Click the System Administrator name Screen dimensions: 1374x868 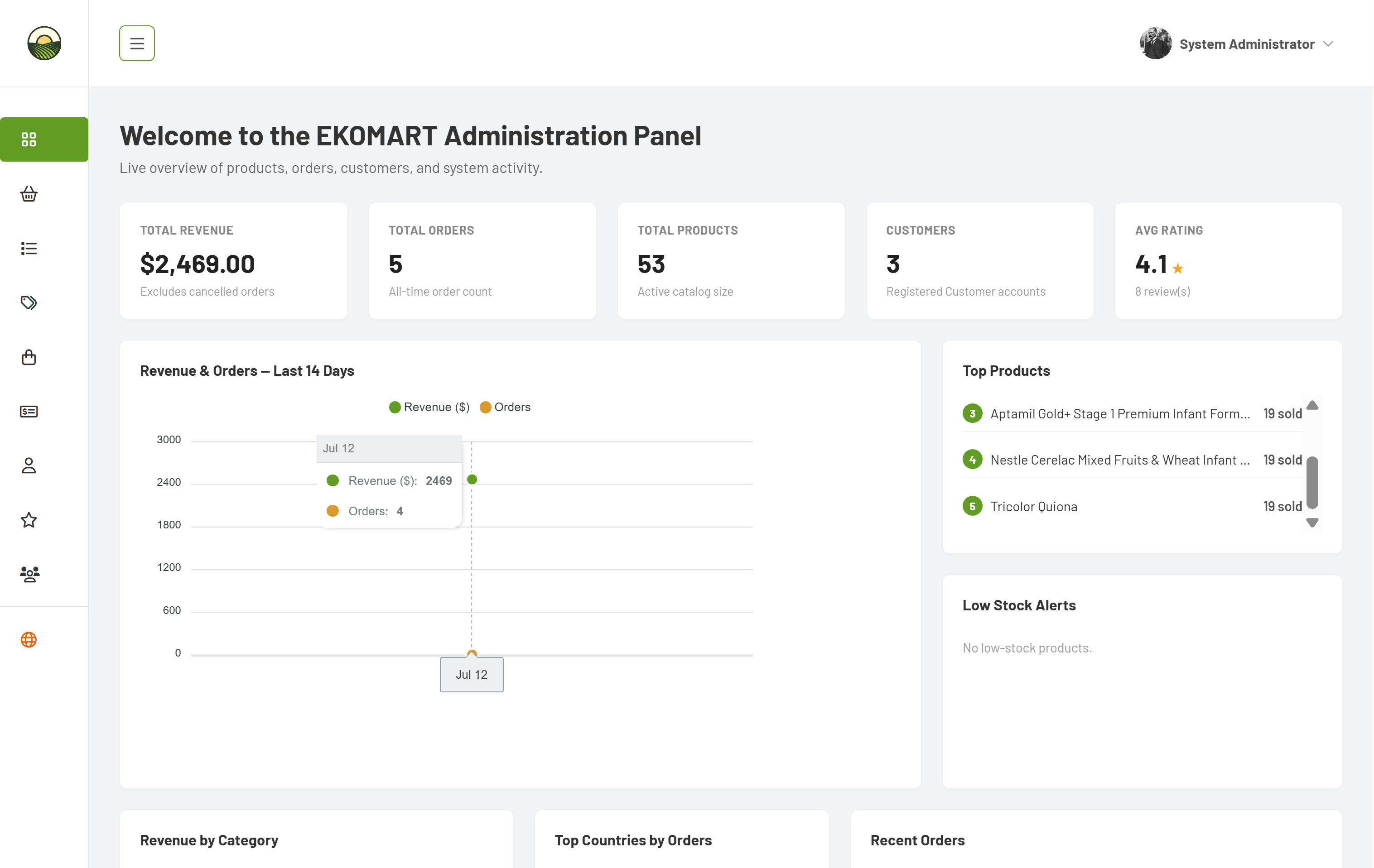pos(1247,44)
